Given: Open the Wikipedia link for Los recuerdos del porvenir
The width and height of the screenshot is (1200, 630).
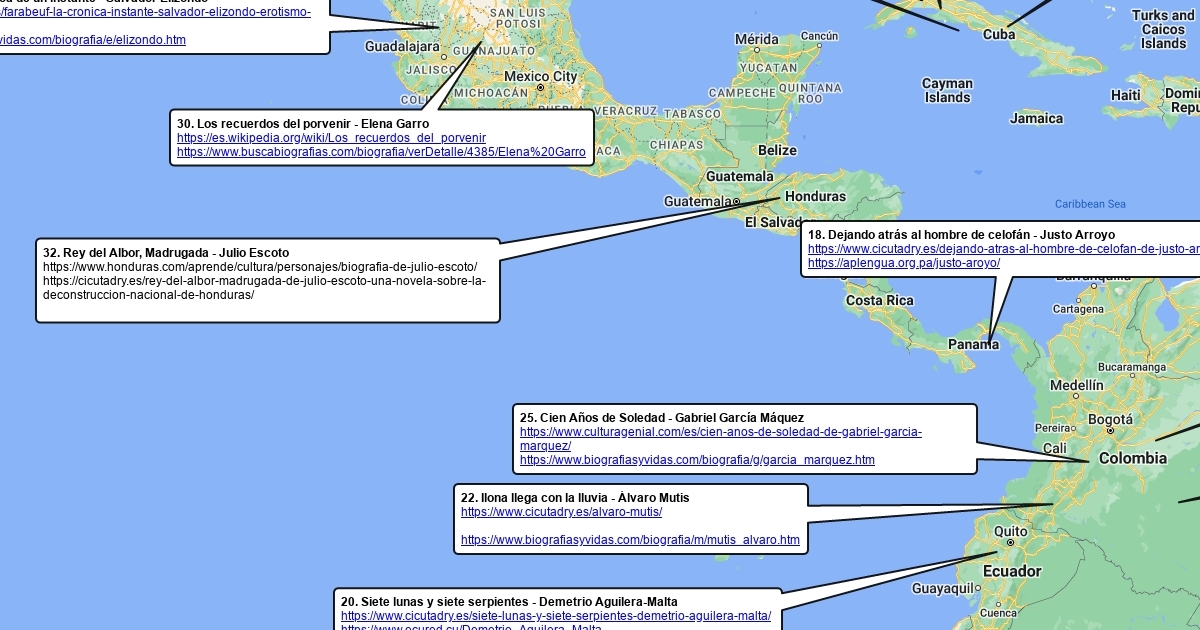Looking at the screenshot, I should click(x=331, y=138).
